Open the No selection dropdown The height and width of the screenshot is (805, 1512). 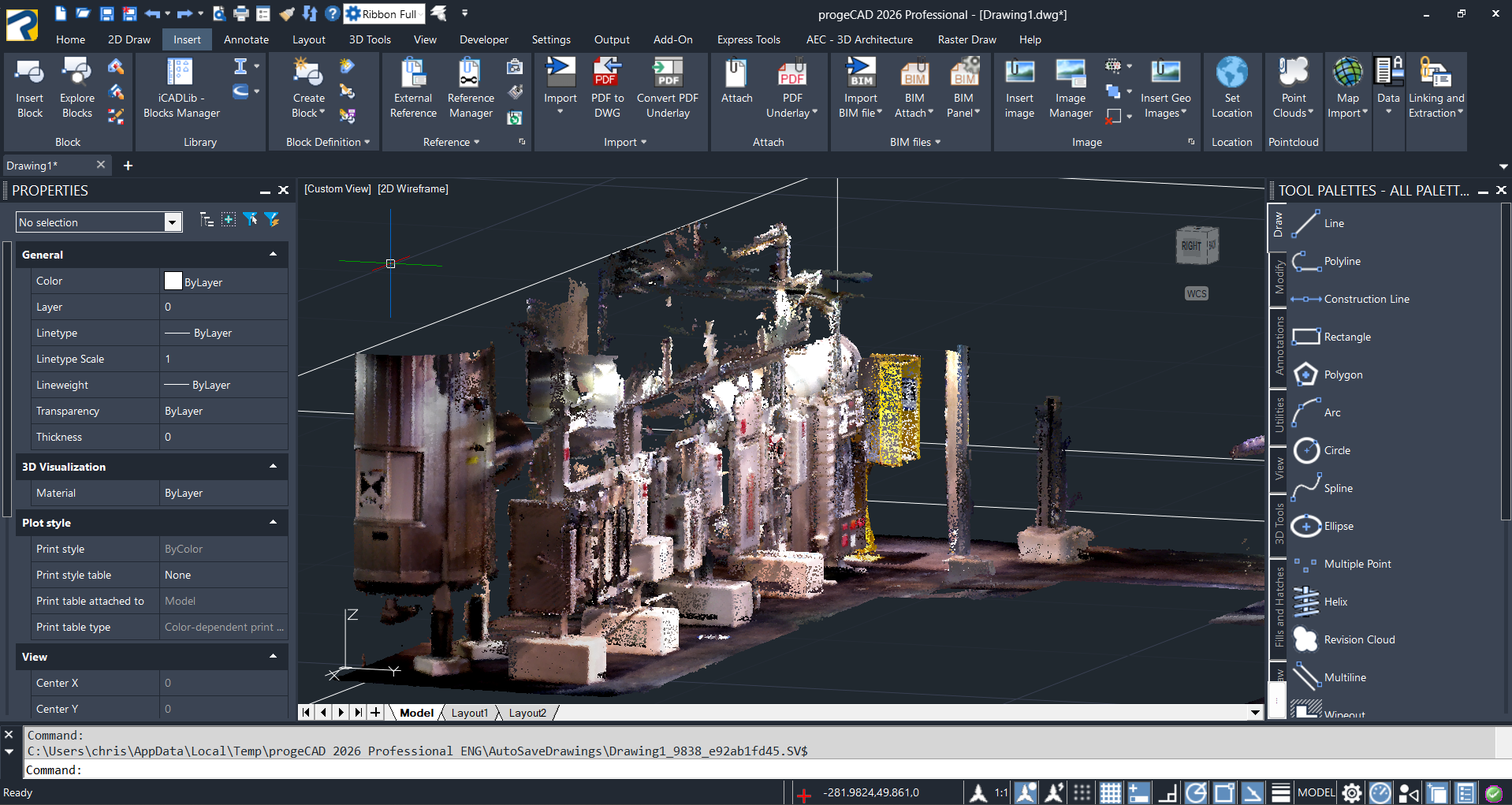(172, 222)
